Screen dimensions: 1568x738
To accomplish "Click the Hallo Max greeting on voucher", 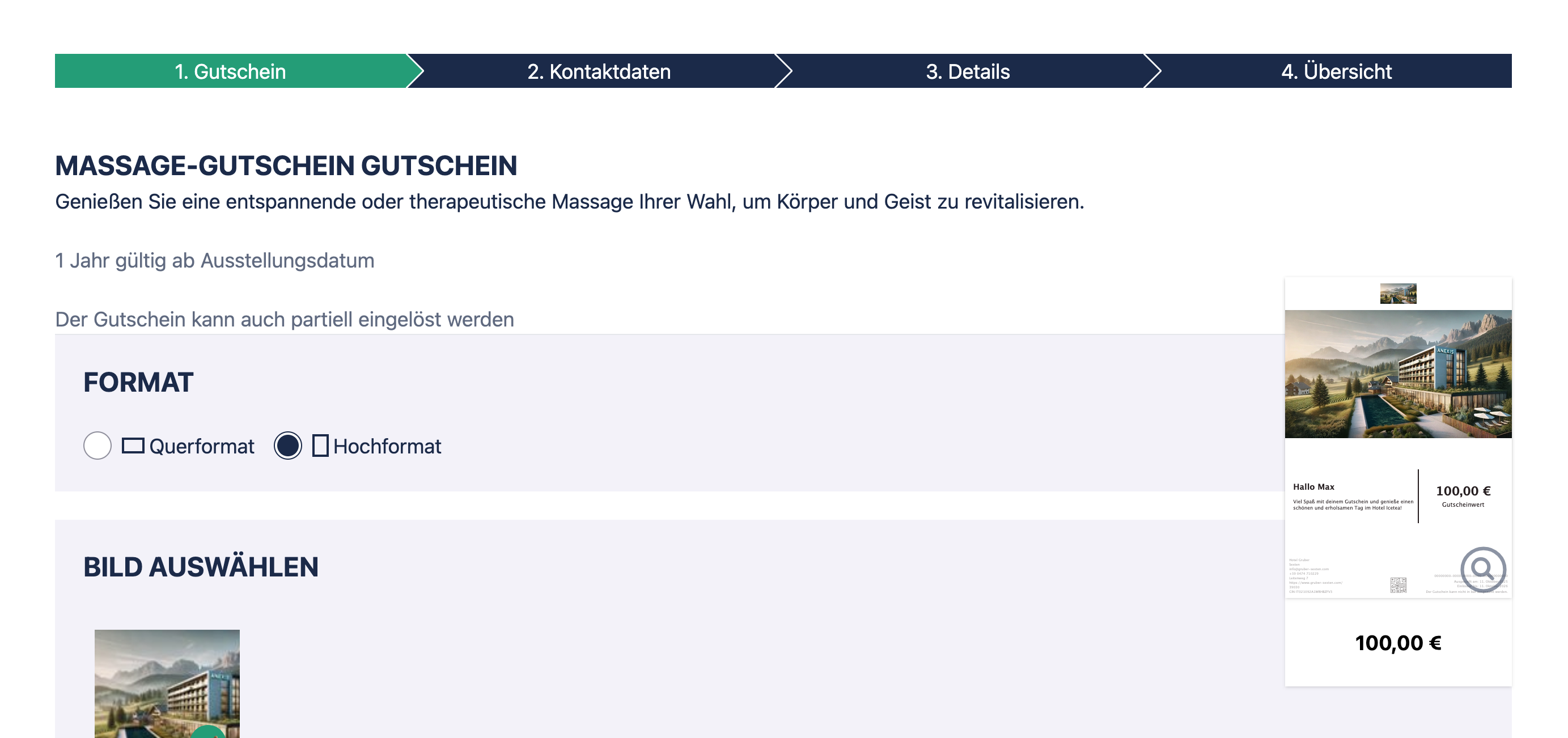I will 1313,487.
